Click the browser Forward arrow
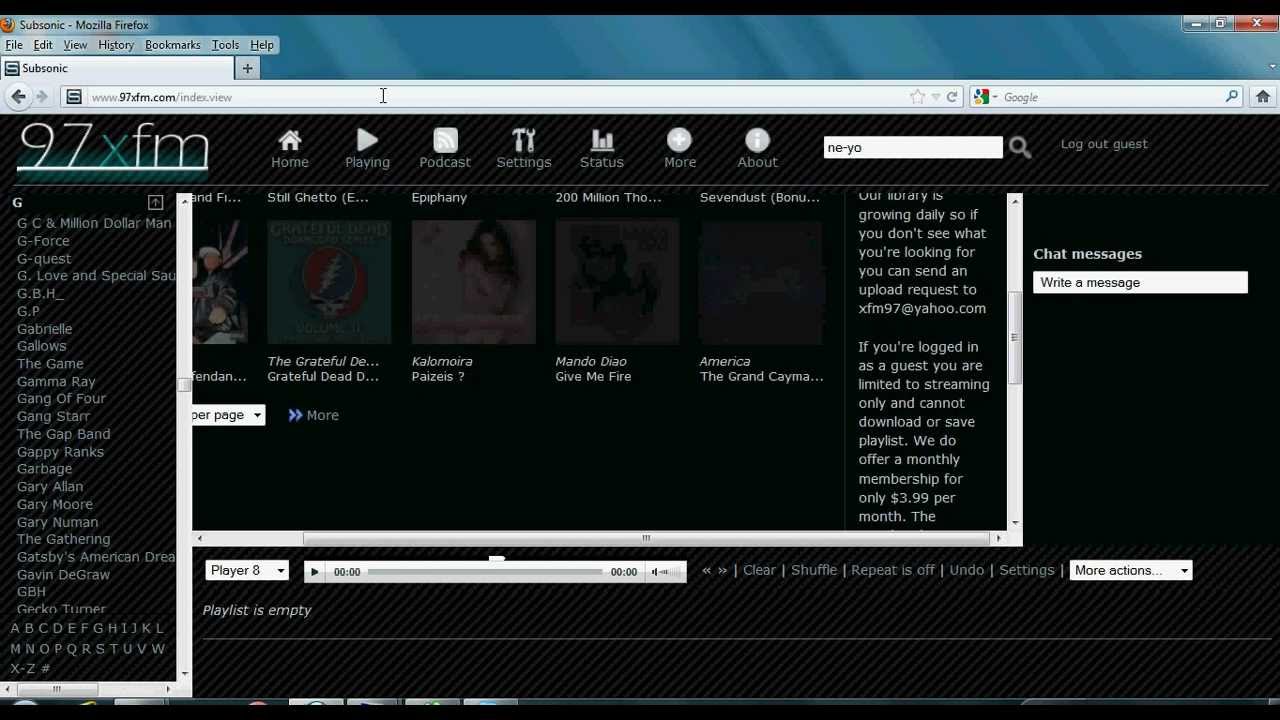Screen dimensions: 1280x720 click(42, 97)
